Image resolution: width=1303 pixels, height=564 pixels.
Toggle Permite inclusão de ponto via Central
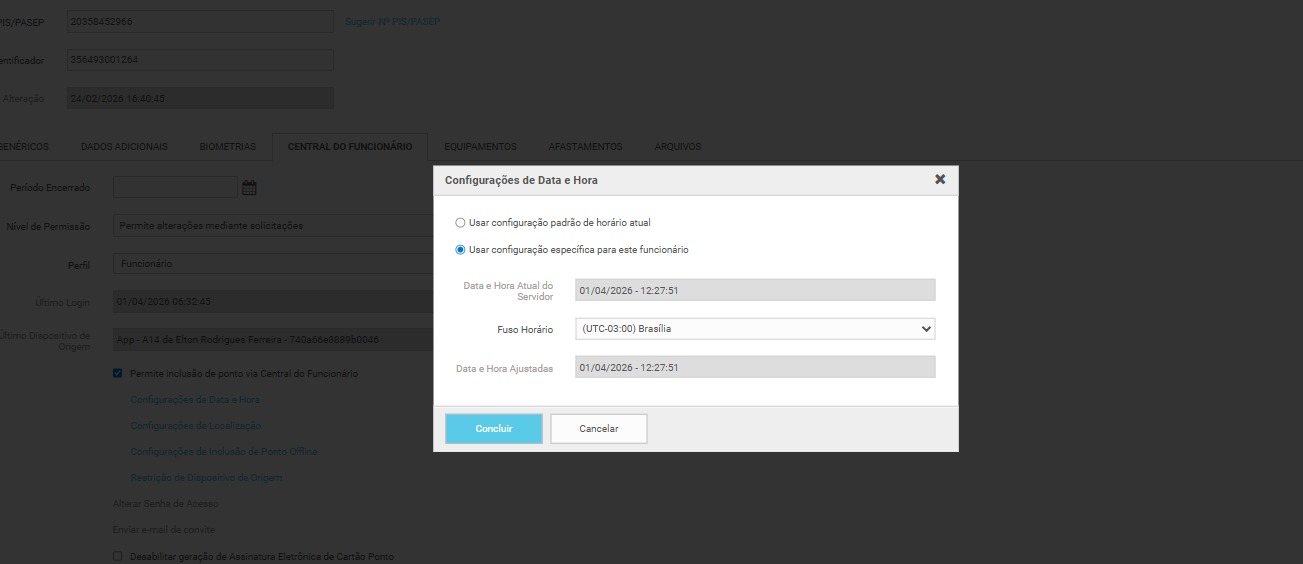[118, 374]
